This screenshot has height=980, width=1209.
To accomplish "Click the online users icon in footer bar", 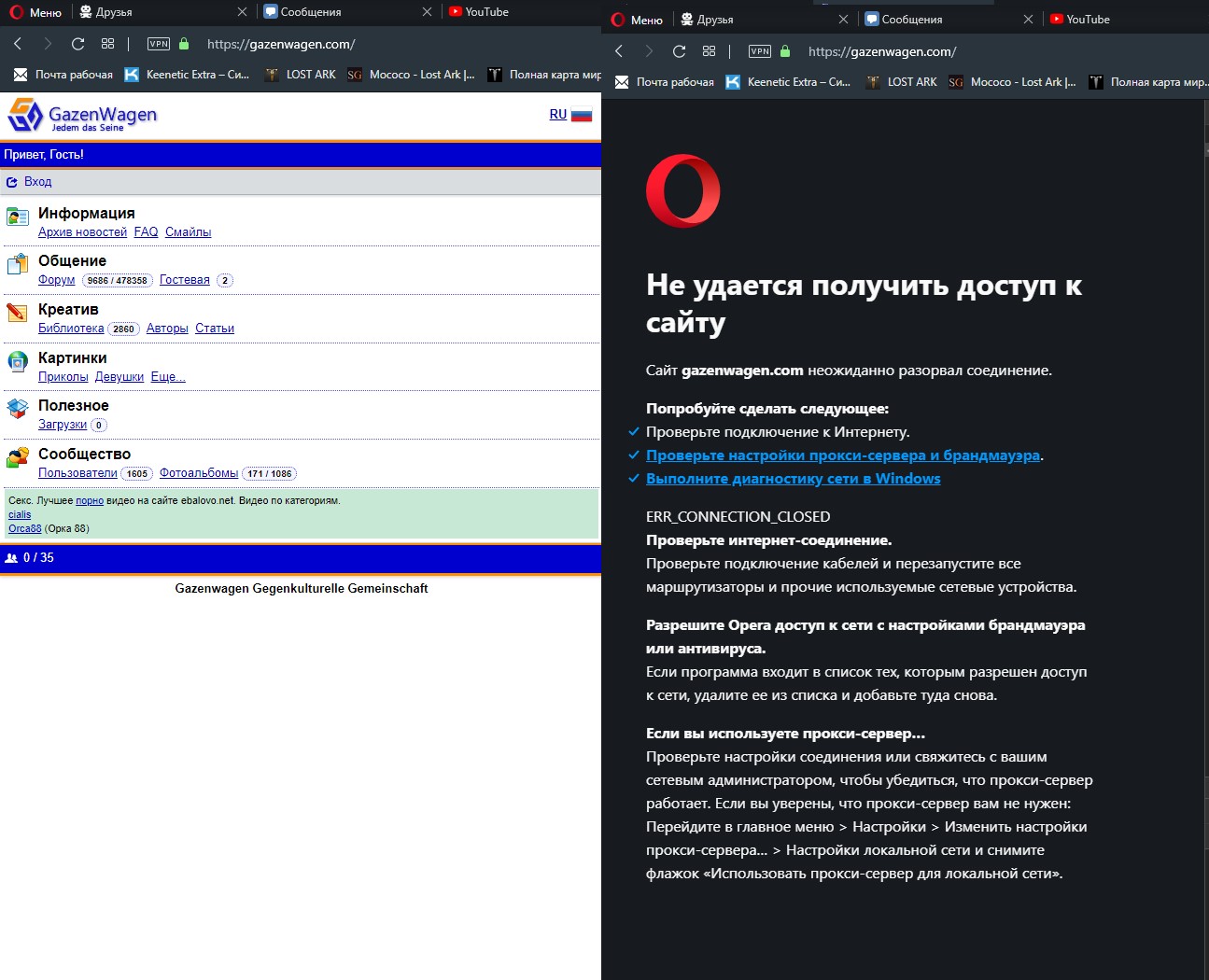I will (11, 558).
